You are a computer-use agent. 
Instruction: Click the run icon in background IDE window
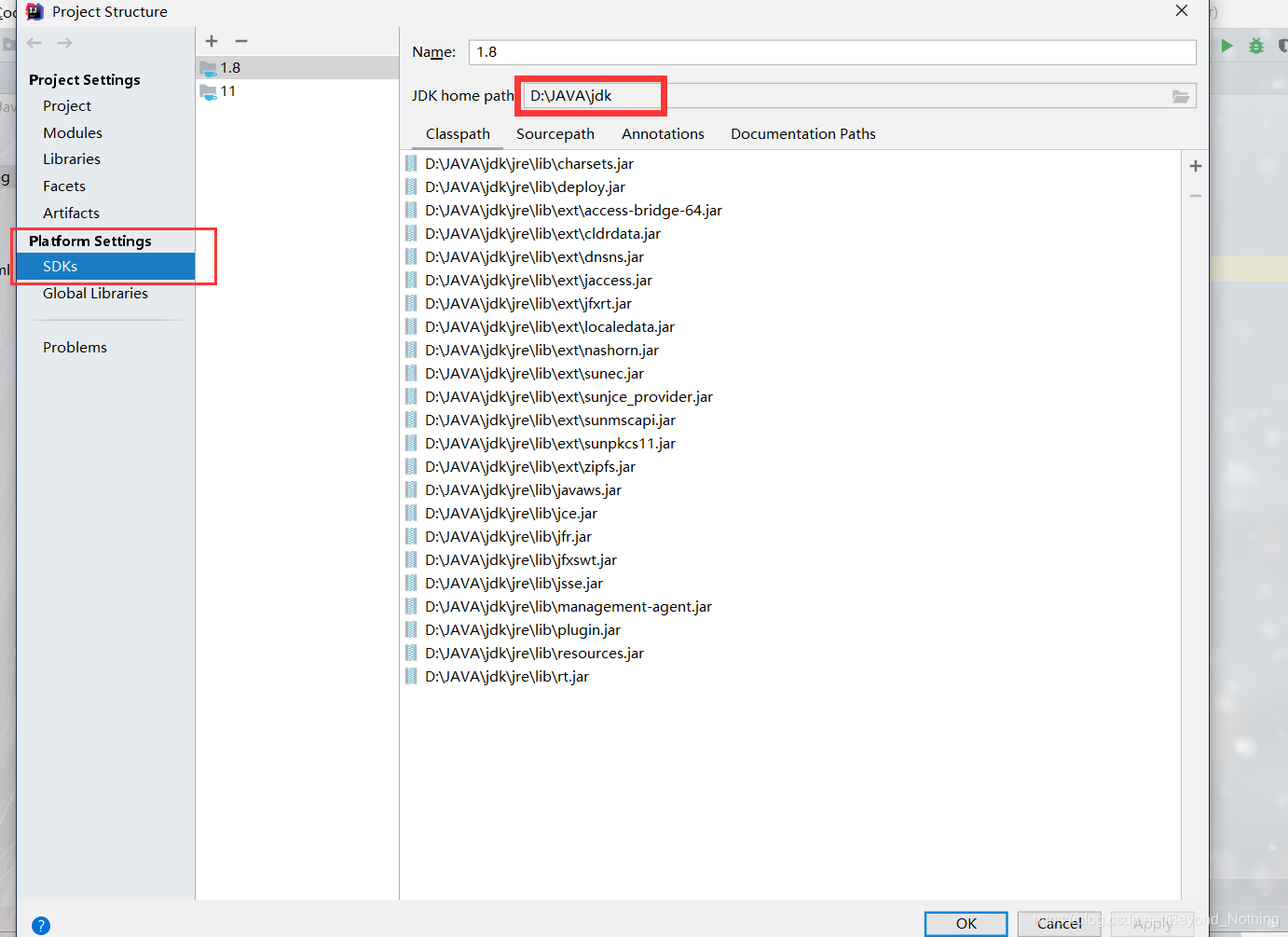click(x=1227, y=46)
